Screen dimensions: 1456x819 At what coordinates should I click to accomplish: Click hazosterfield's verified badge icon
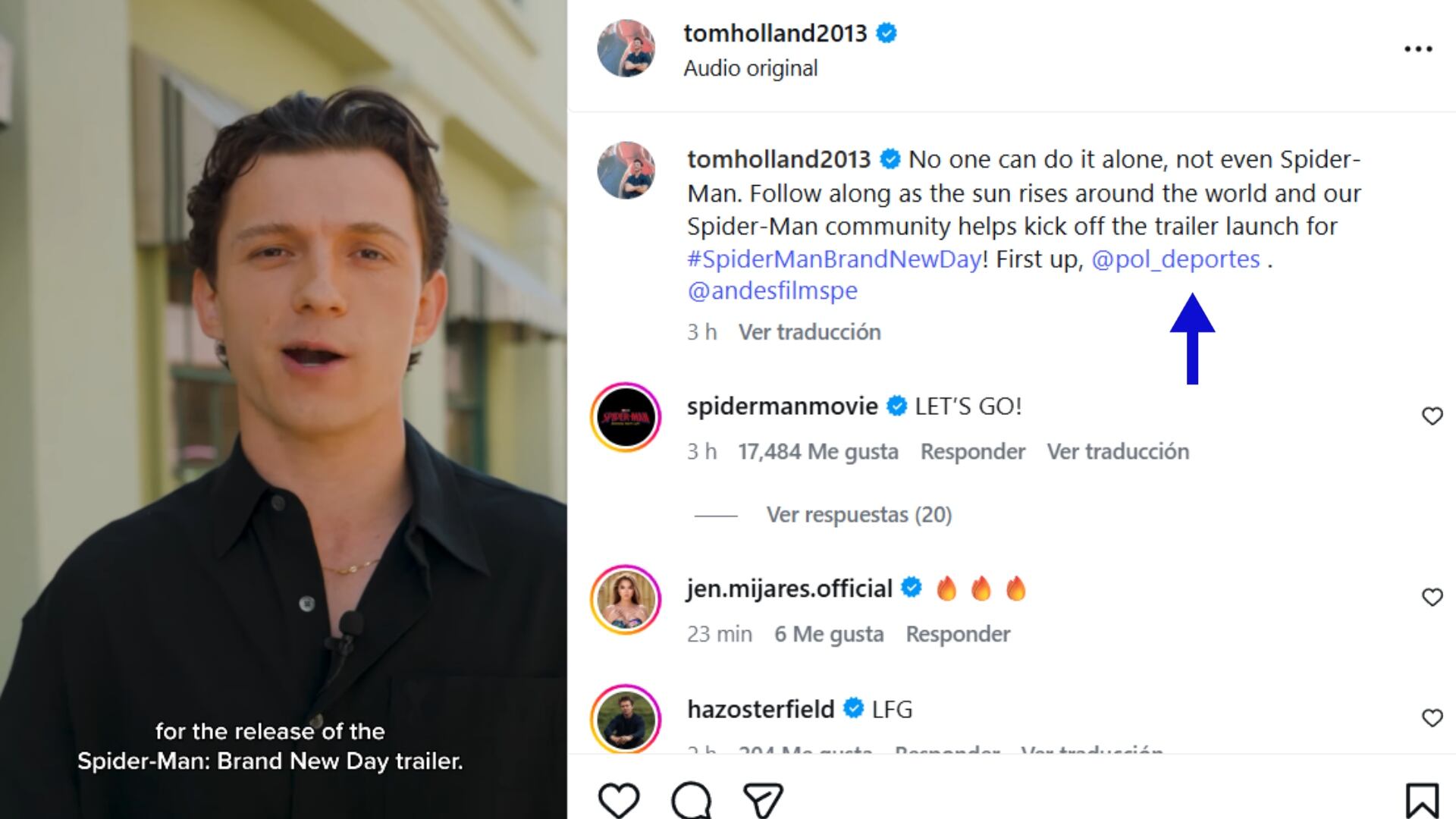coord(853,709)
